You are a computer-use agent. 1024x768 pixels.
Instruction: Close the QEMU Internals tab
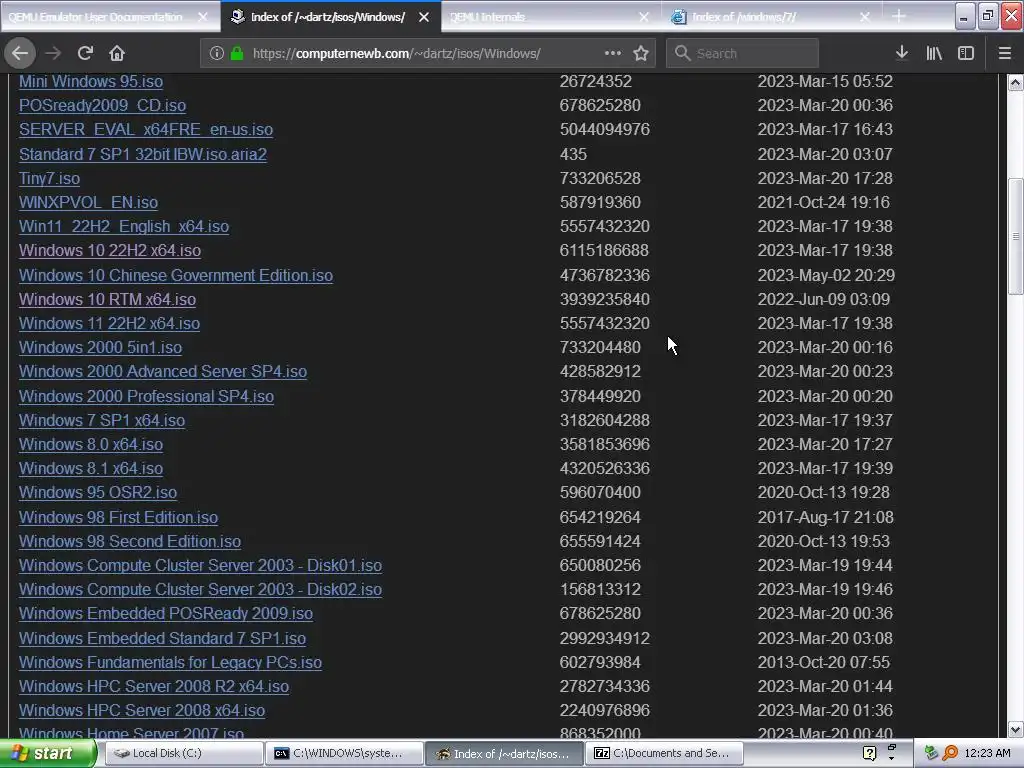tap(644, 17)
